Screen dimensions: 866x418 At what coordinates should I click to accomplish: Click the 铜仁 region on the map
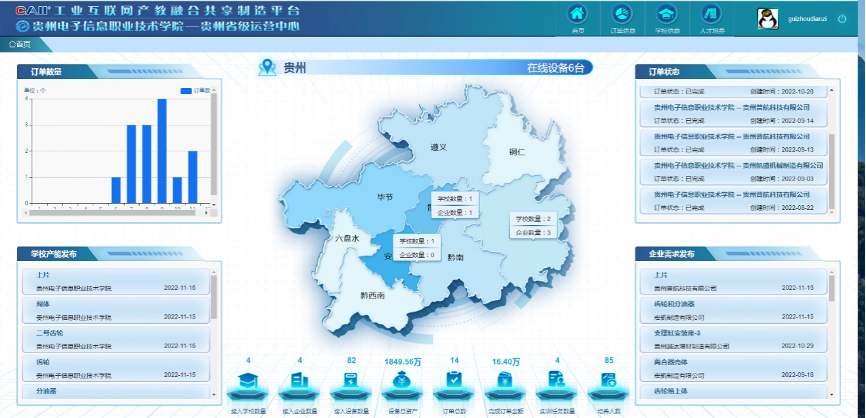pyautogui.click(x=517, y=152)
